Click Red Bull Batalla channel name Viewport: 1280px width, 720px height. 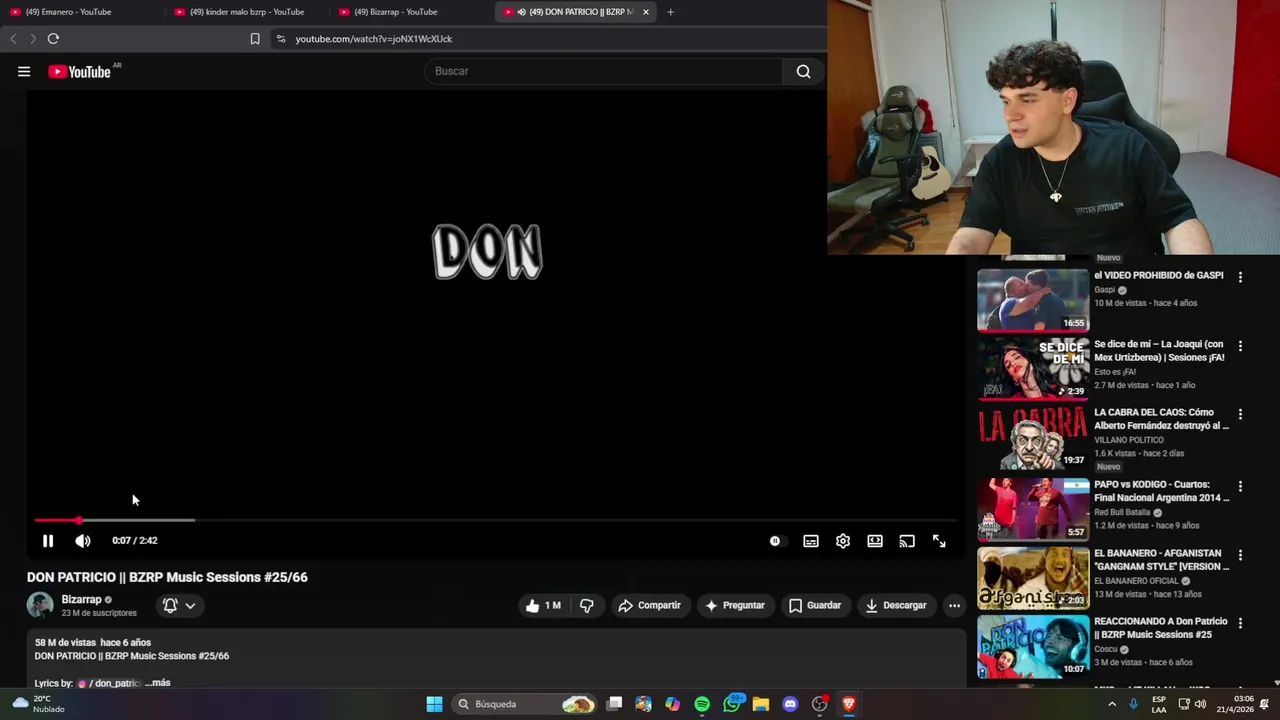click(1122, 512)
